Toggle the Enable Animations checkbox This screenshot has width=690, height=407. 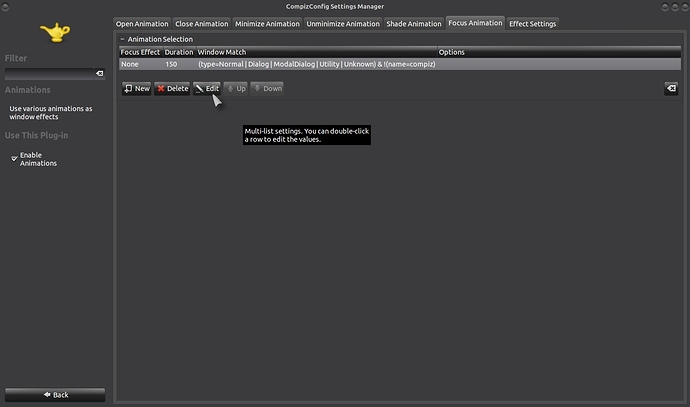pos(15,158)
